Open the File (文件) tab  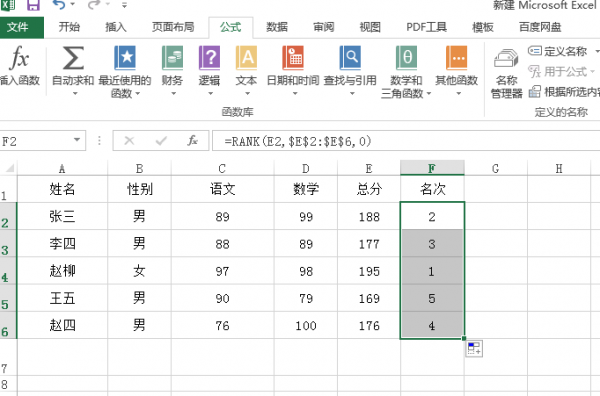(x=22, y=27)
